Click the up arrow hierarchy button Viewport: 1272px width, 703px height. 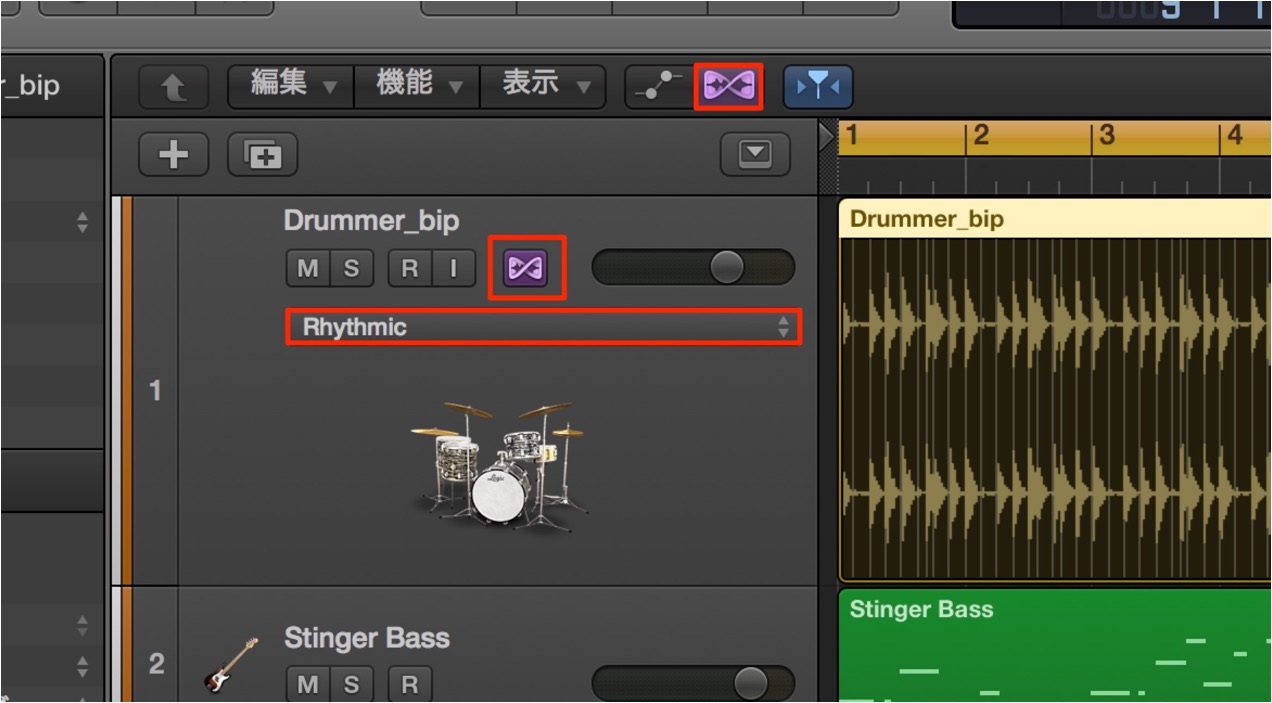click(x=174, y=88)
